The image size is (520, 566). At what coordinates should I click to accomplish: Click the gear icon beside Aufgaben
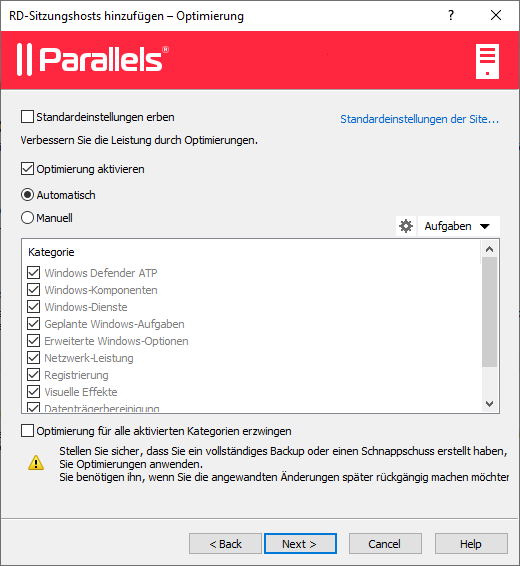[406, 226]
